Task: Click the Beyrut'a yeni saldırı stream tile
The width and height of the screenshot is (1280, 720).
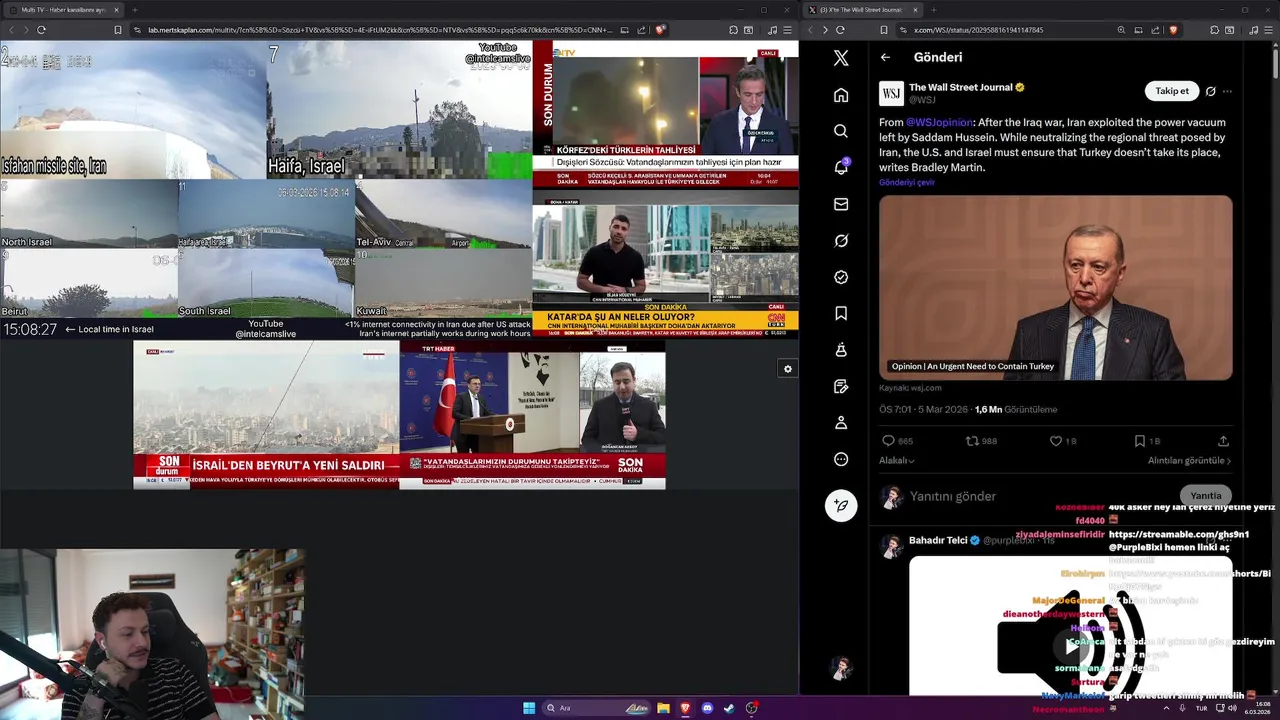Action: tap(266, 415)
